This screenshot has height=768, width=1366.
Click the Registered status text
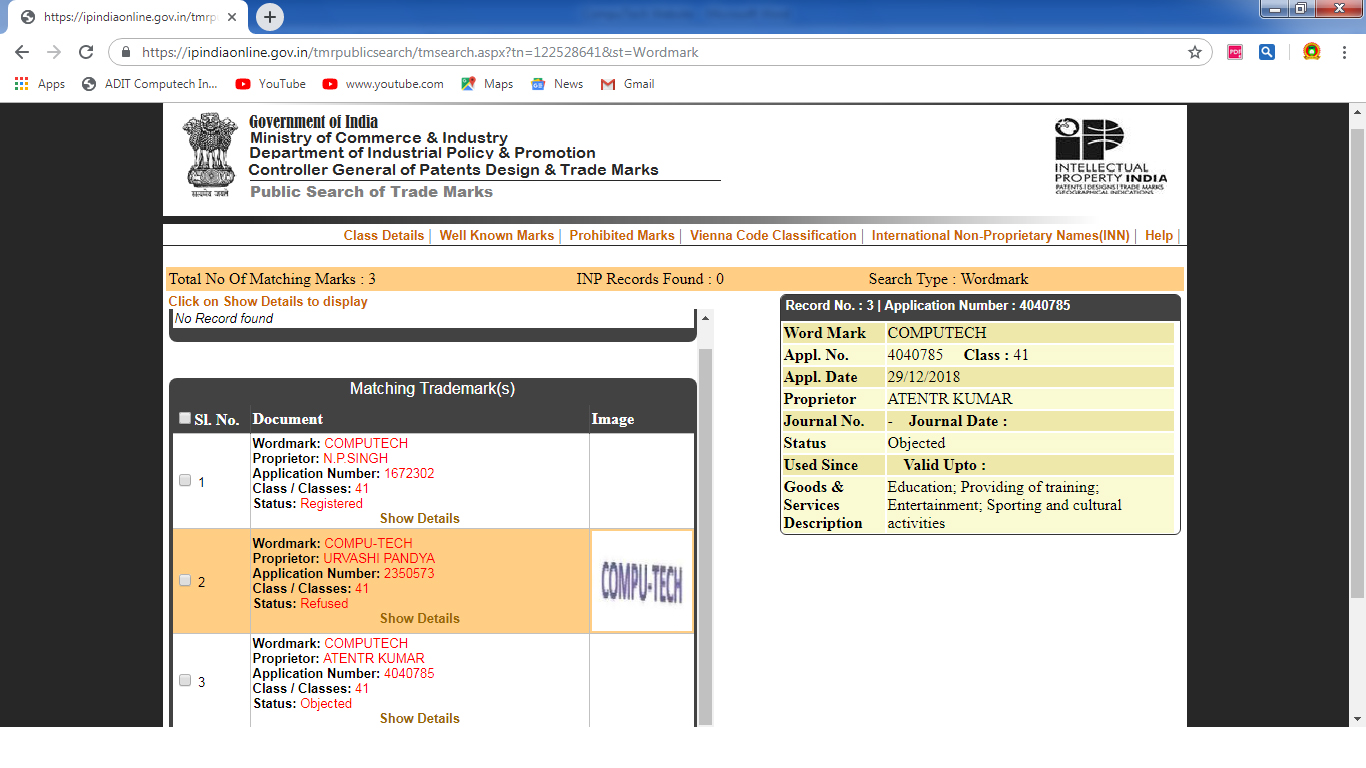[x=331, y=503]
